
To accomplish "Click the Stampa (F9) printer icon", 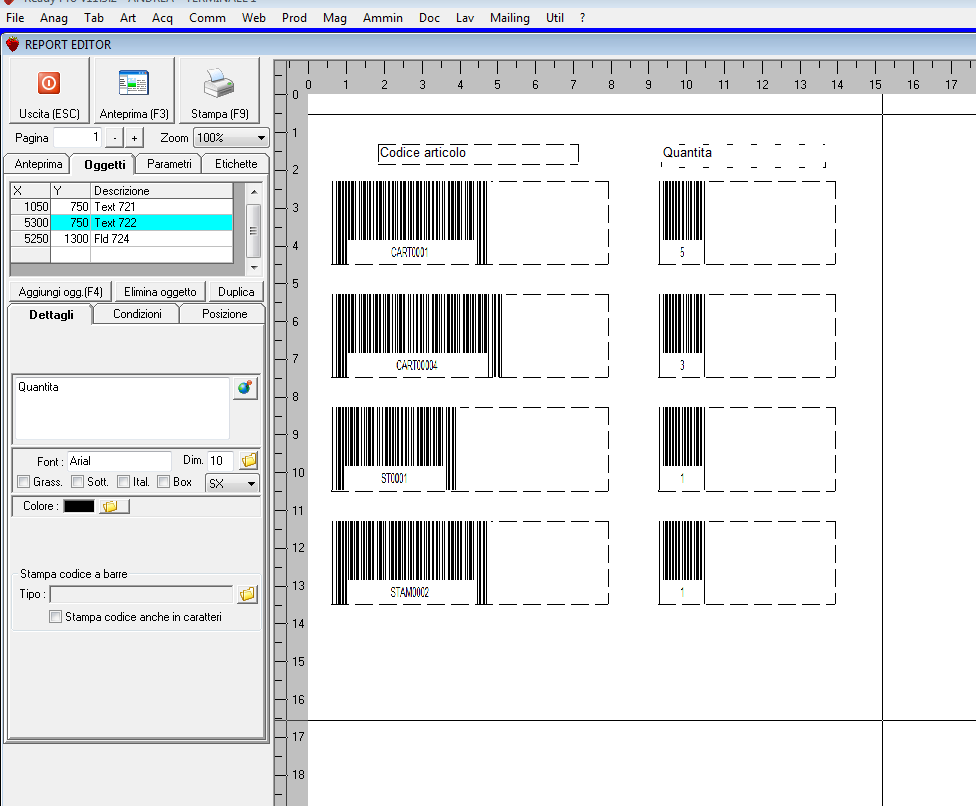I will [x=218, y=84].
